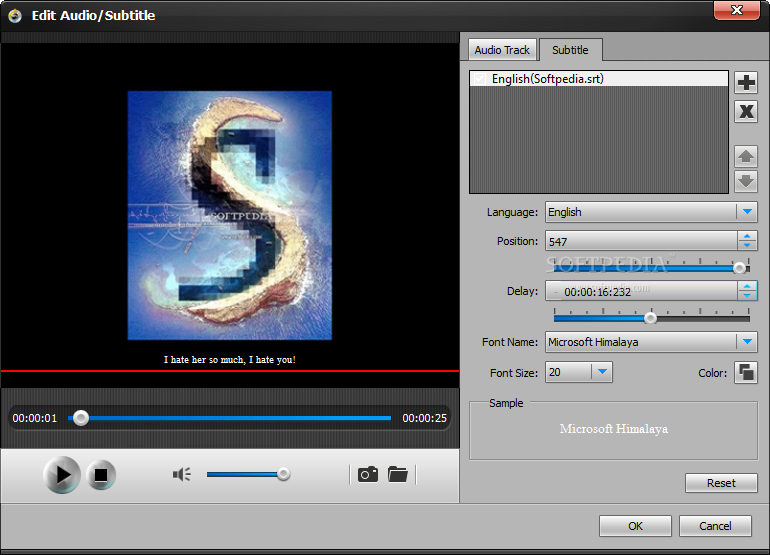The image size is (770, 555).
Task: Decrease the Position value
Action: [747, 245]
